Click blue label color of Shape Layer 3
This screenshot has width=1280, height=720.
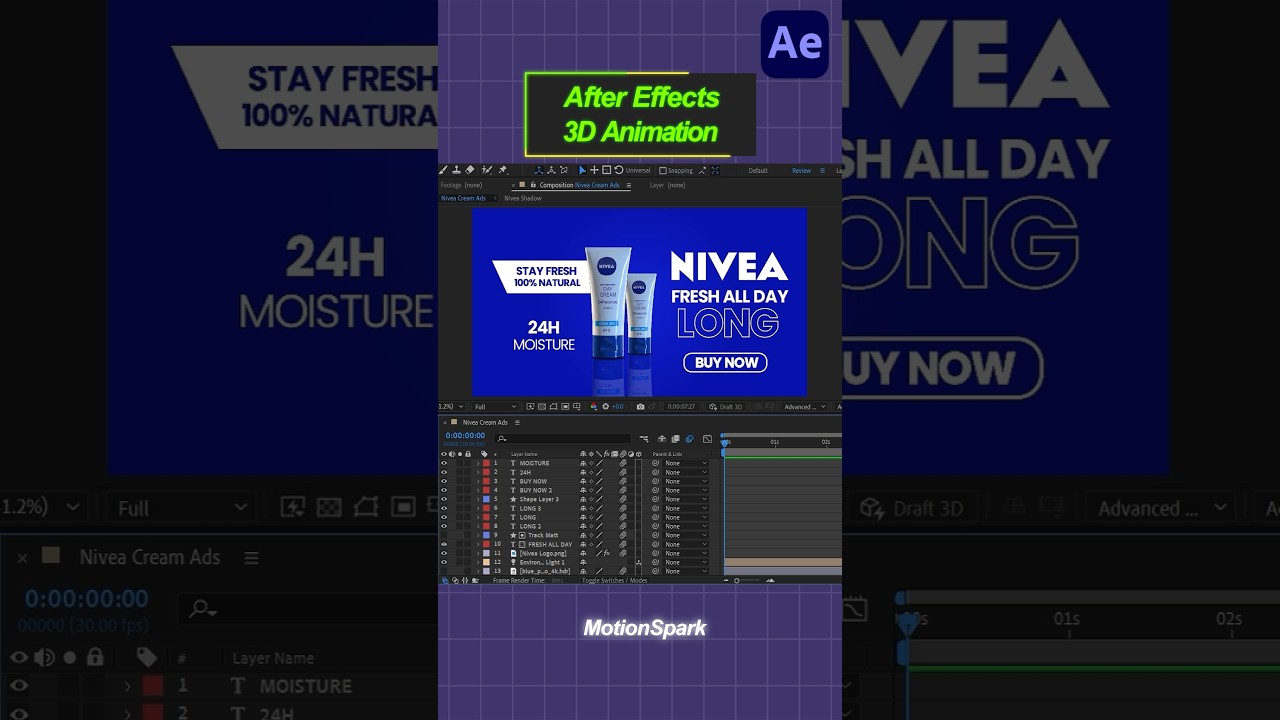coord(486,499)
